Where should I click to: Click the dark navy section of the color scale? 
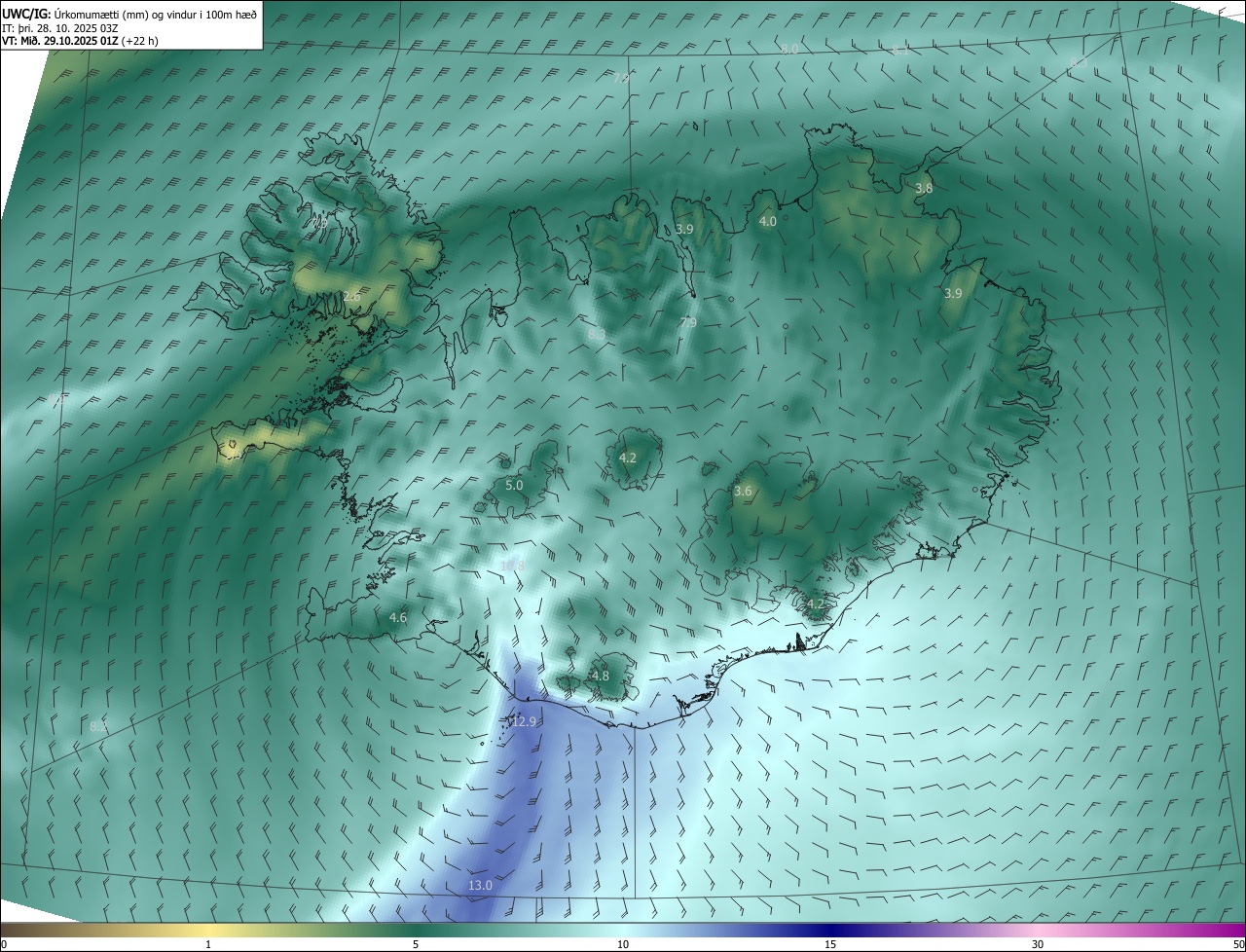pos(830,930)
